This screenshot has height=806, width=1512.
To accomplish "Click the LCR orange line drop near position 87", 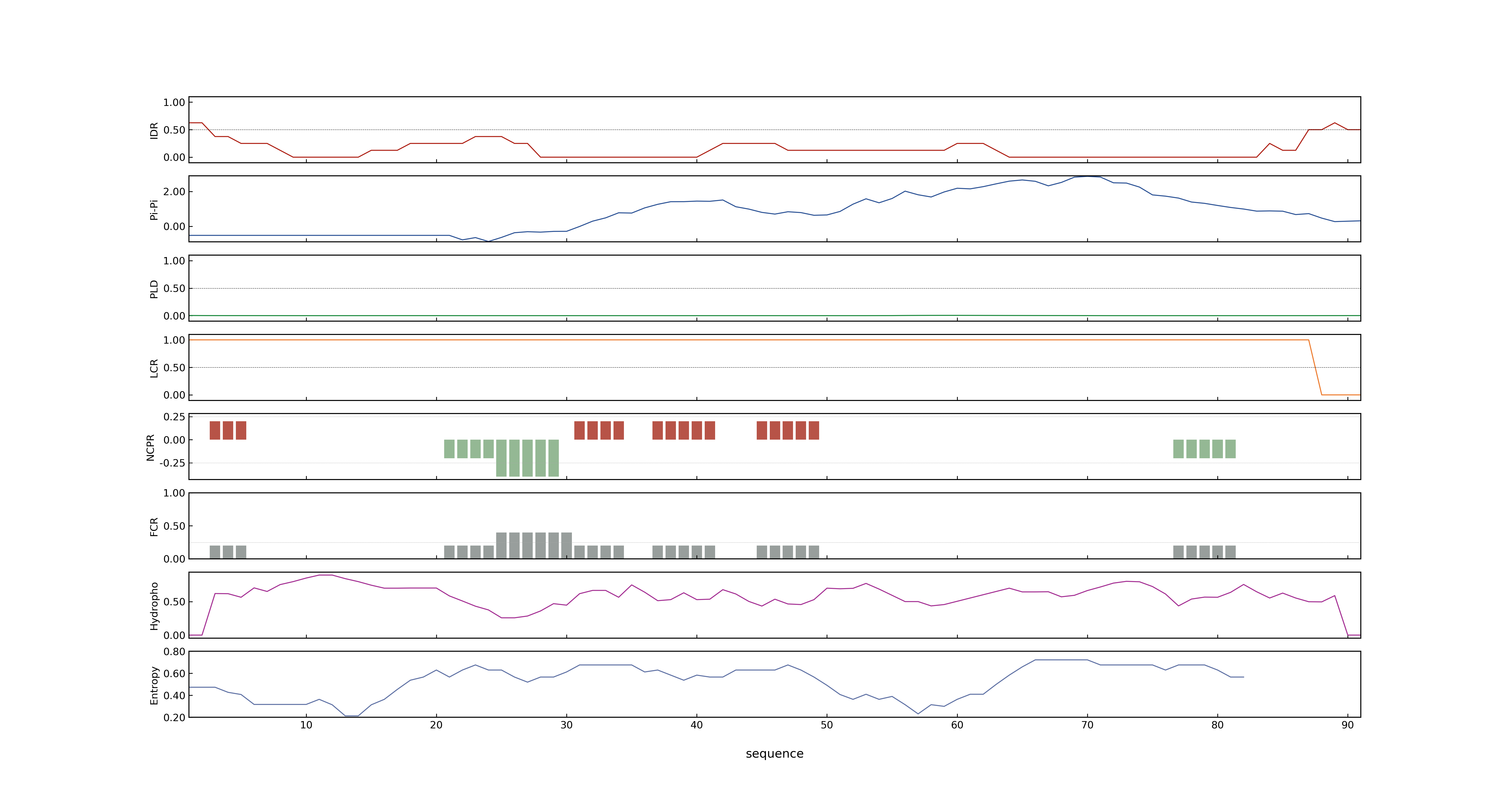I will [1315, 367].
